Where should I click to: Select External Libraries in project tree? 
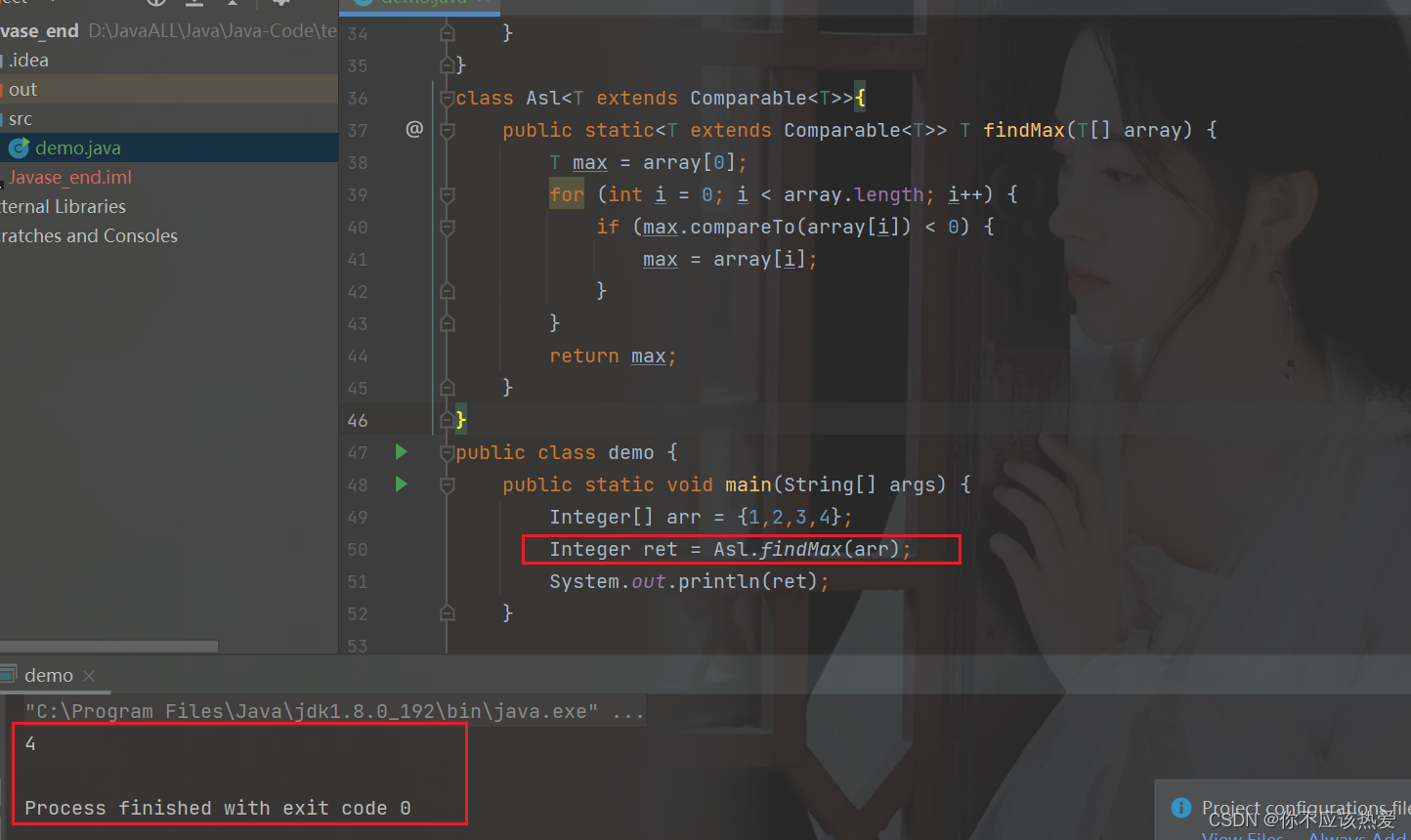point(63,206)
